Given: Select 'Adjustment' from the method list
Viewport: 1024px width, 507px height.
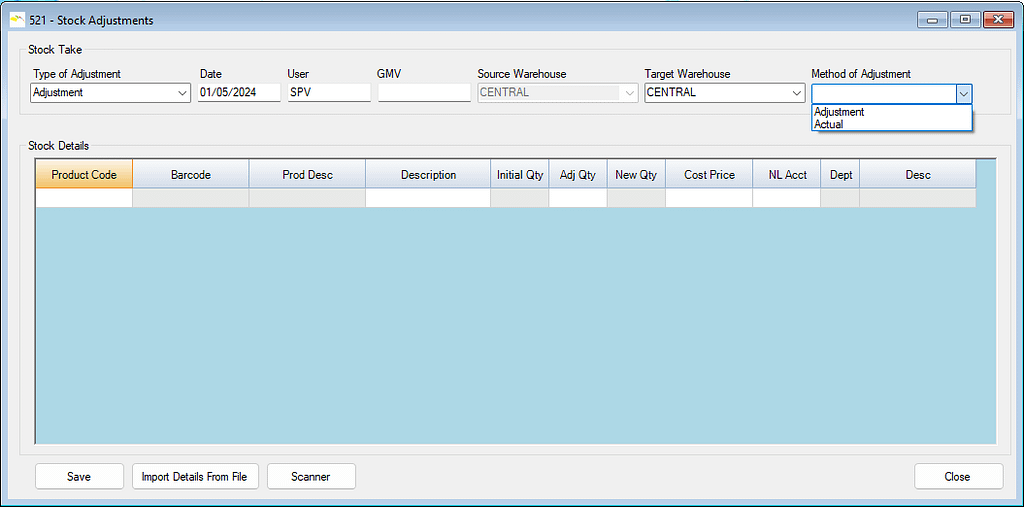Looking at the screenshot, I should (x=840, y=112).
